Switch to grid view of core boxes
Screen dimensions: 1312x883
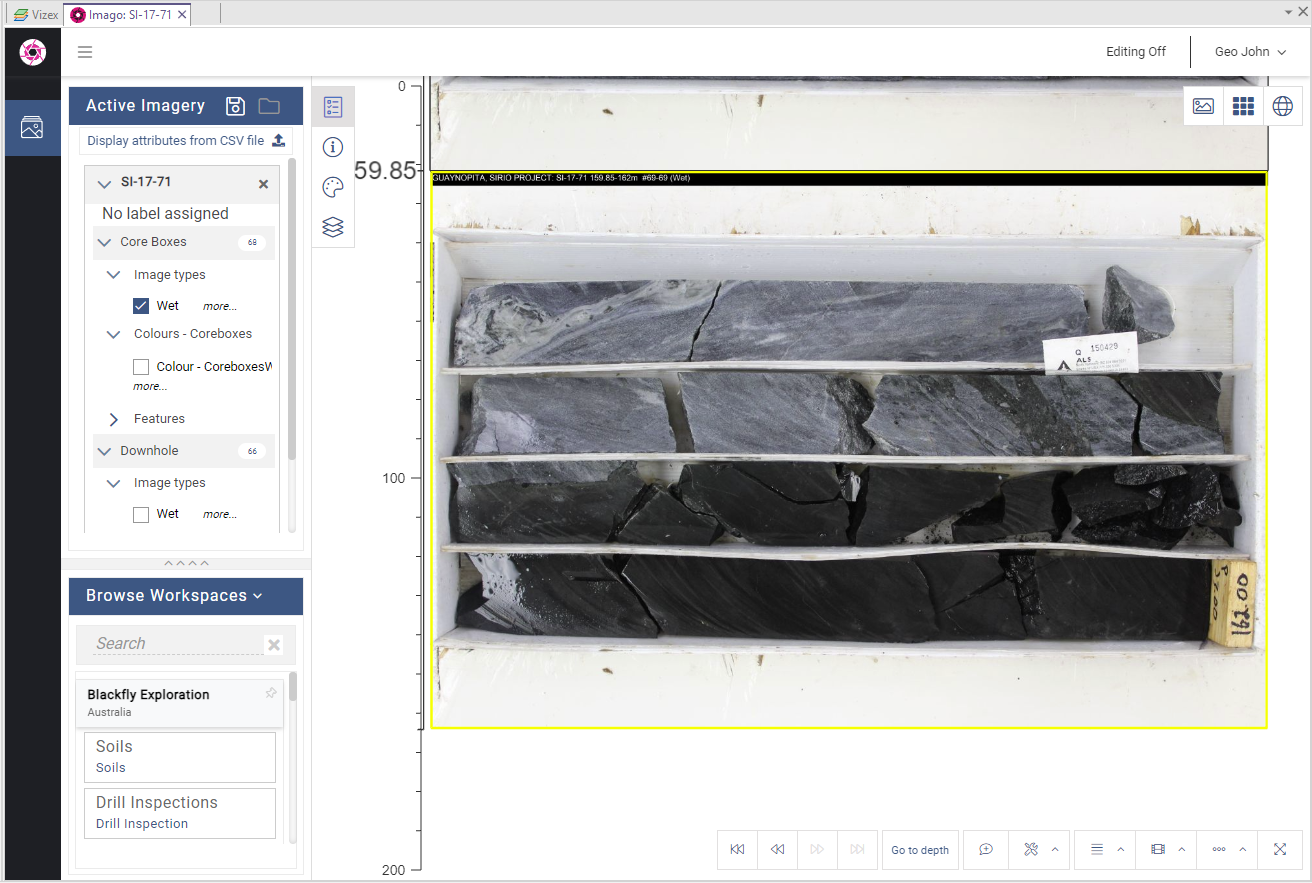tap(1243, 105)
